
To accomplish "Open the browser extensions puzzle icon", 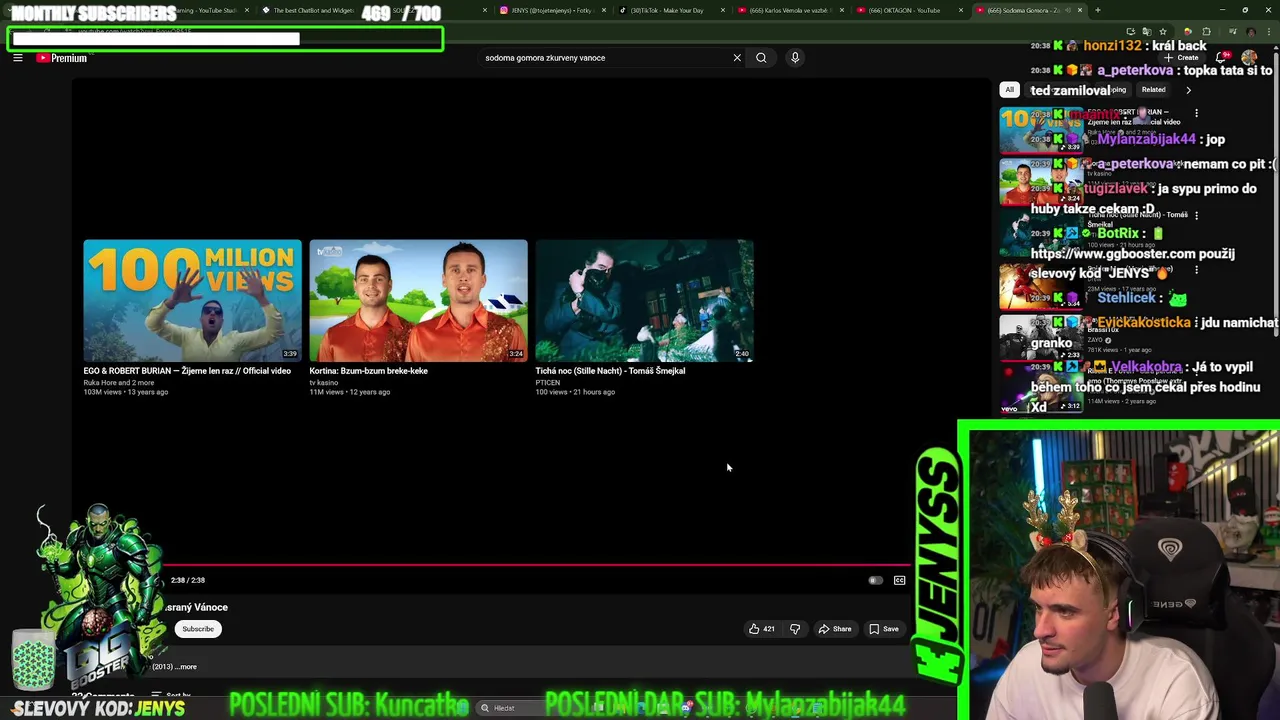I will pos(1207,32).
